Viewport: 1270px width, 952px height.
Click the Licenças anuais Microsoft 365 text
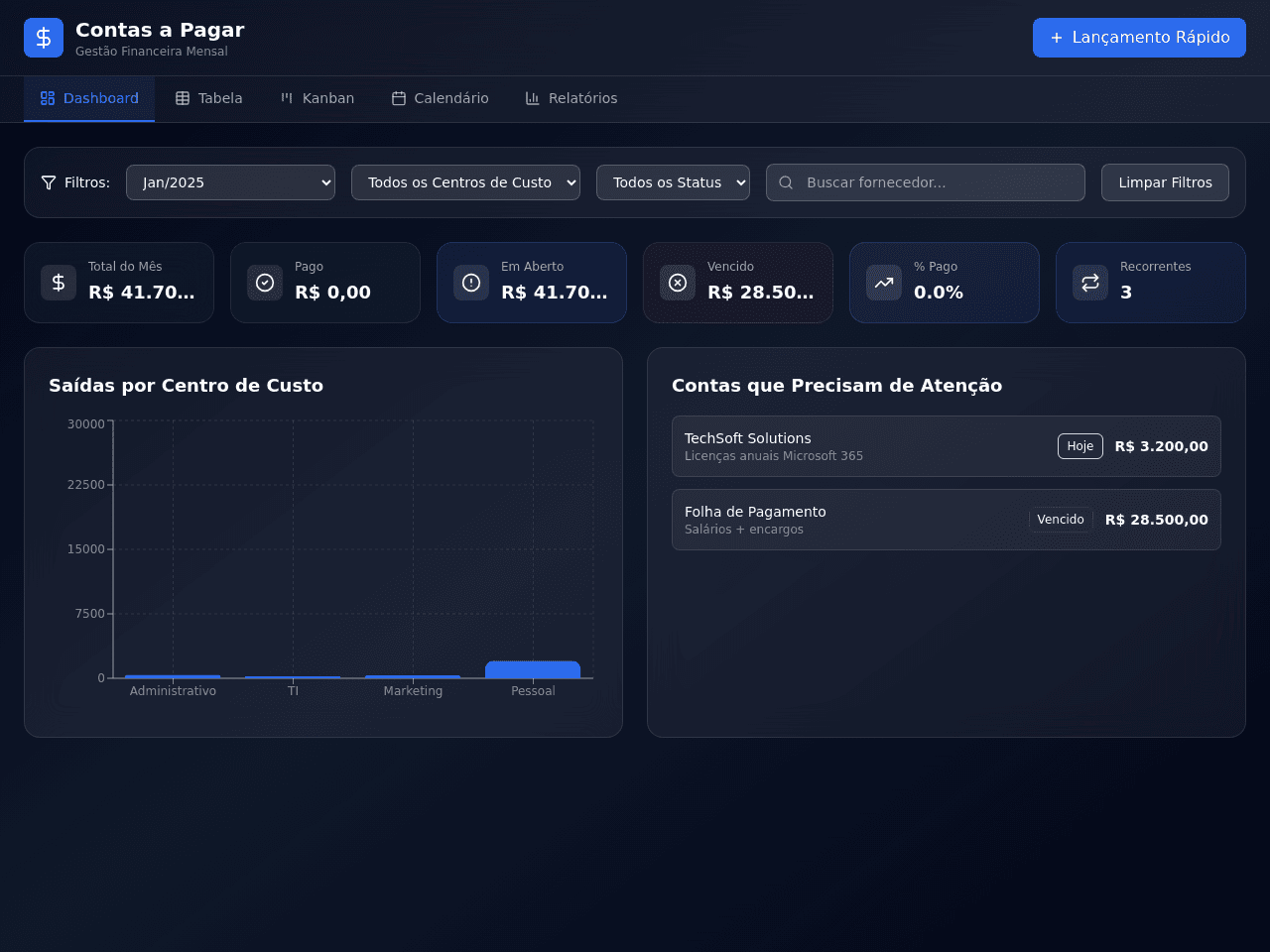pos(774,456)
